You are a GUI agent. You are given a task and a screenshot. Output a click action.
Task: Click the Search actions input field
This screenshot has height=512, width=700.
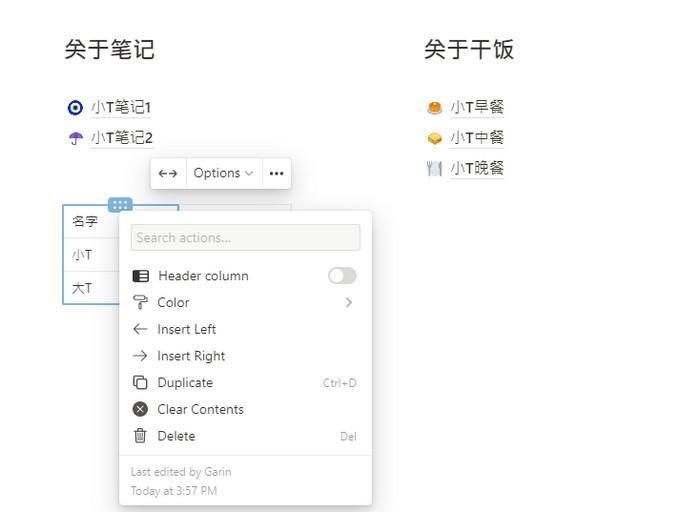tap(245, 237)
